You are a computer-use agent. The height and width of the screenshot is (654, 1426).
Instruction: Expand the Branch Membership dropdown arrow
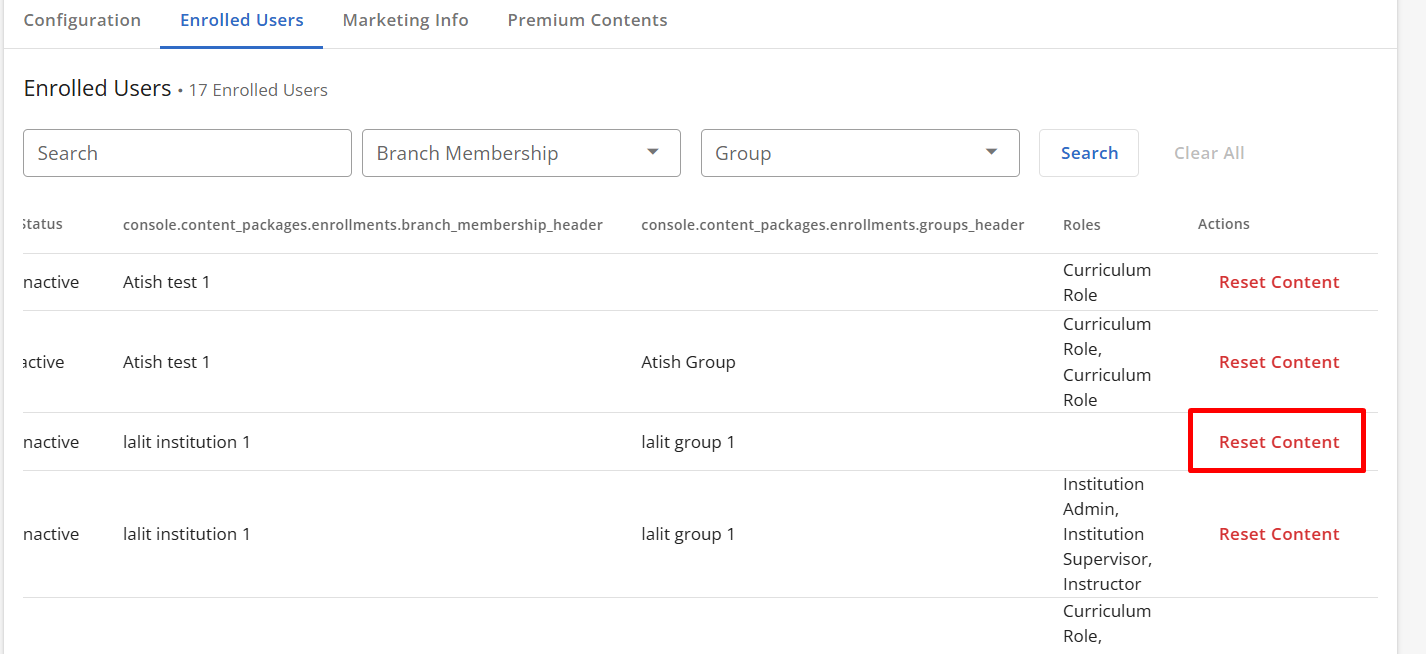pos(653,152)
